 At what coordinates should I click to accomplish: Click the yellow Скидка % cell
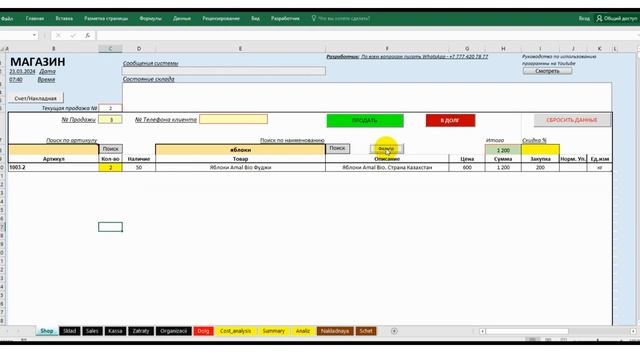pyautogui.click(x=540, y=149)
